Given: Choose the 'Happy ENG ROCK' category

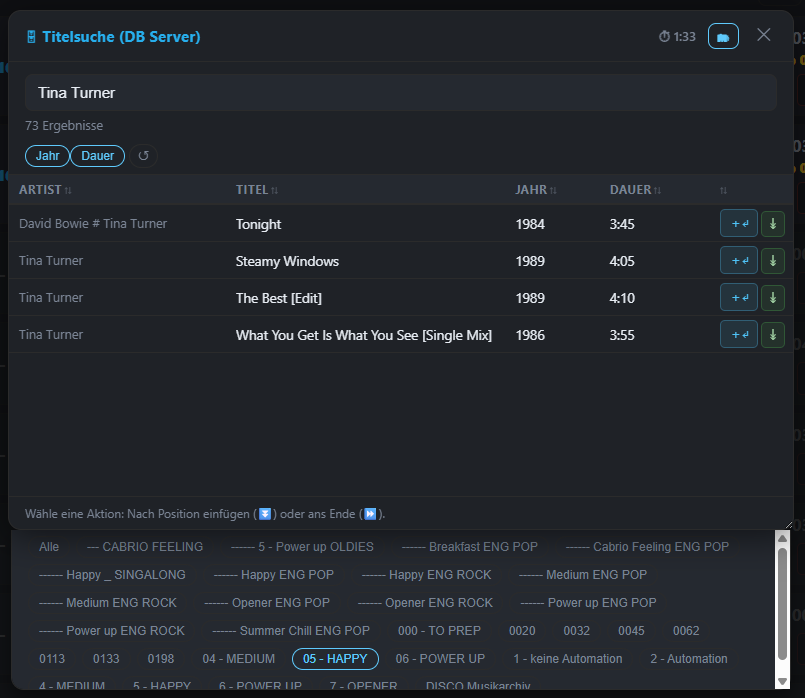Looking at the screenshot, I should click(426, 575).
